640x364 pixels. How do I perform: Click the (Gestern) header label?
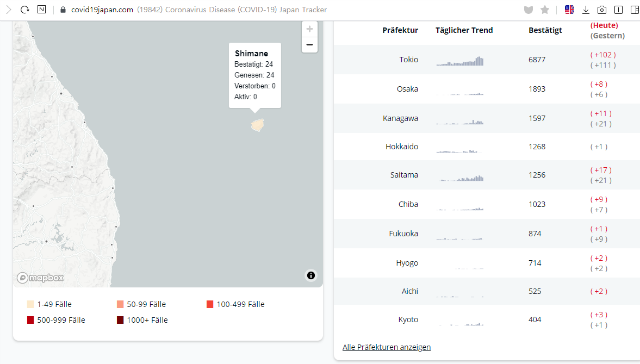[x=607, y=36]
